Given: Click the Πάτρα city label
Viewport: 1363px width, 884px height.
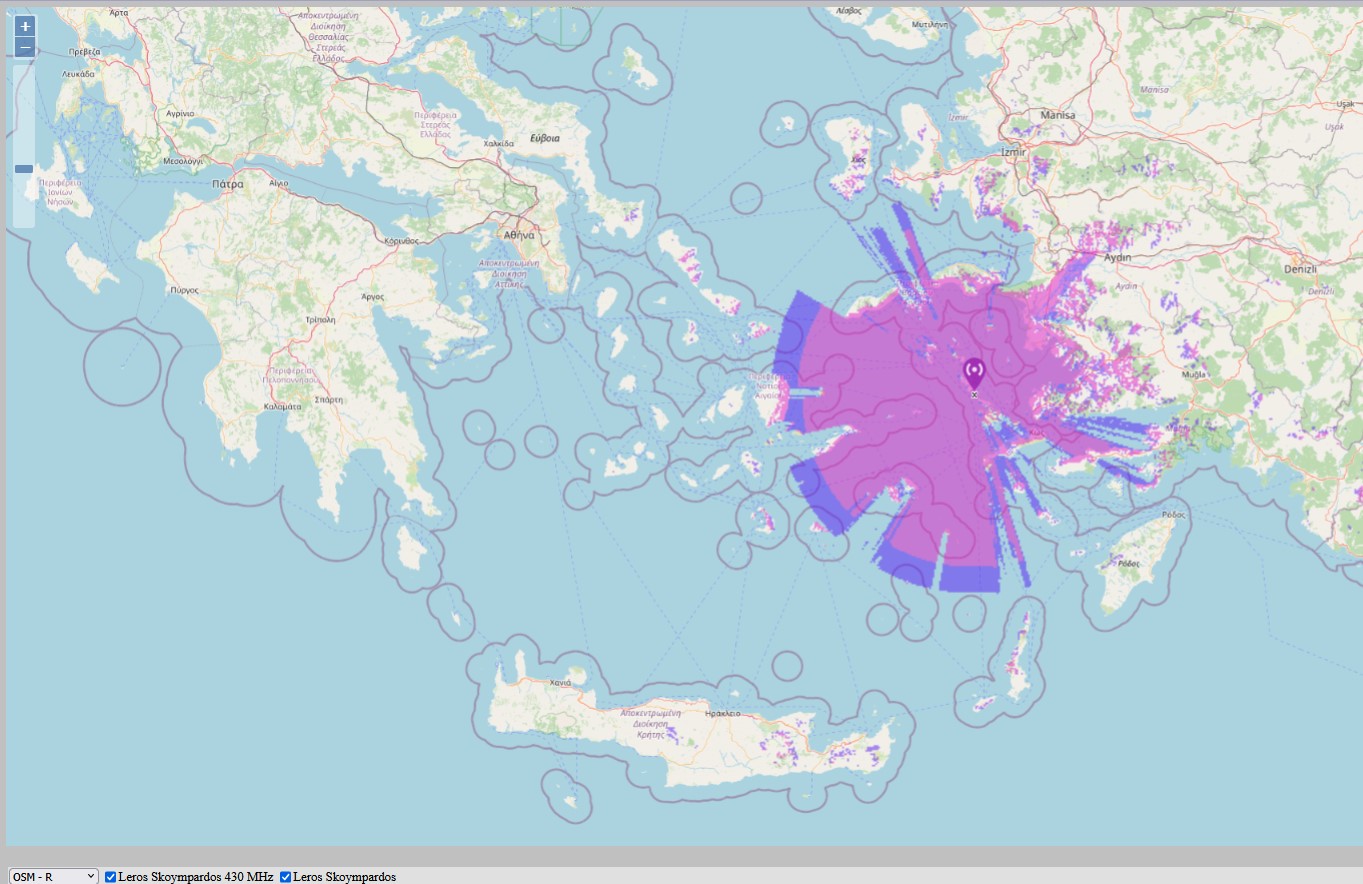Looking at the screenshot, I should (x=228, y=184).
